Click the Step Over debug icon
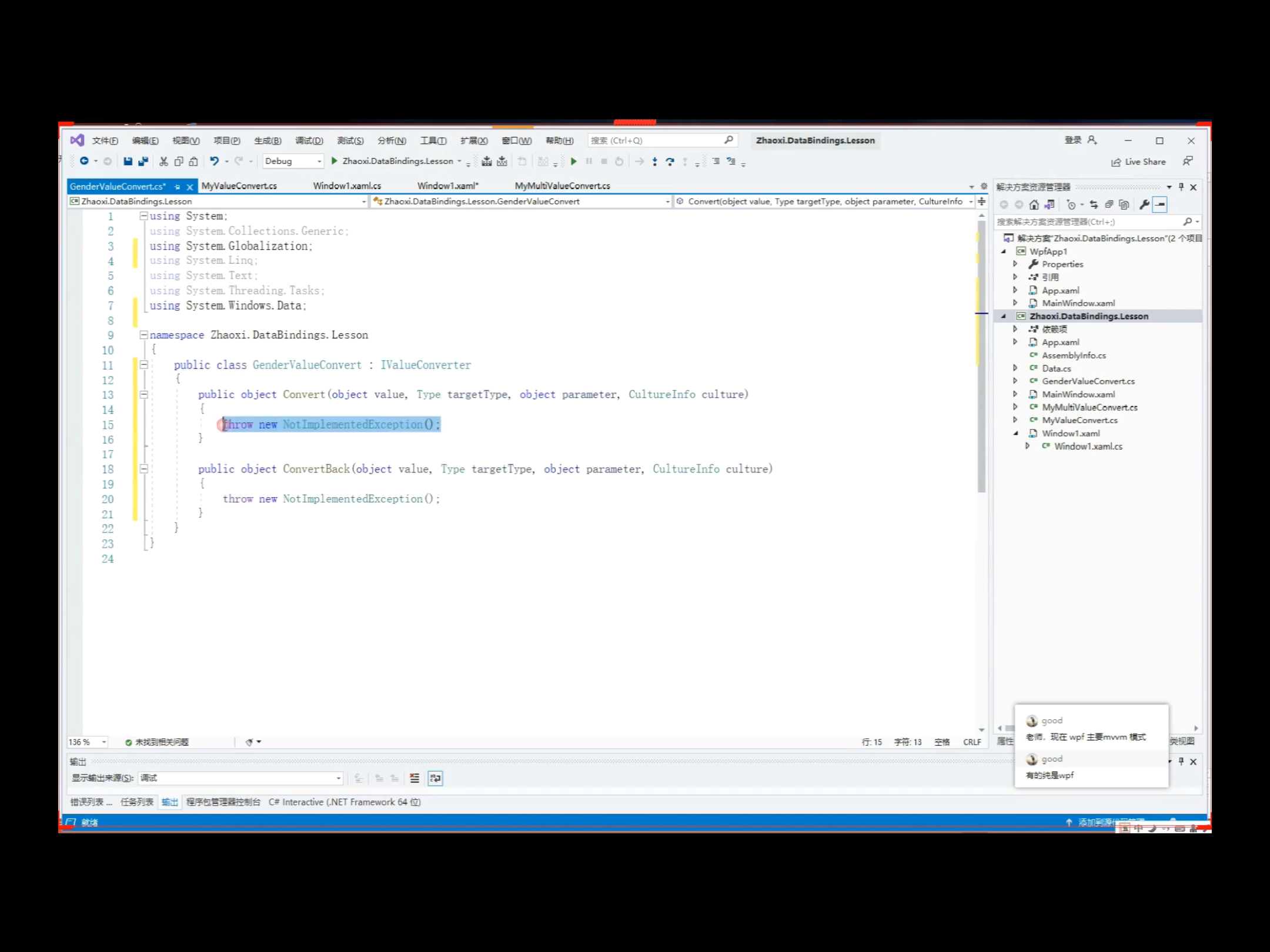Screen dimensions: 1270x952 coord(670,162)
